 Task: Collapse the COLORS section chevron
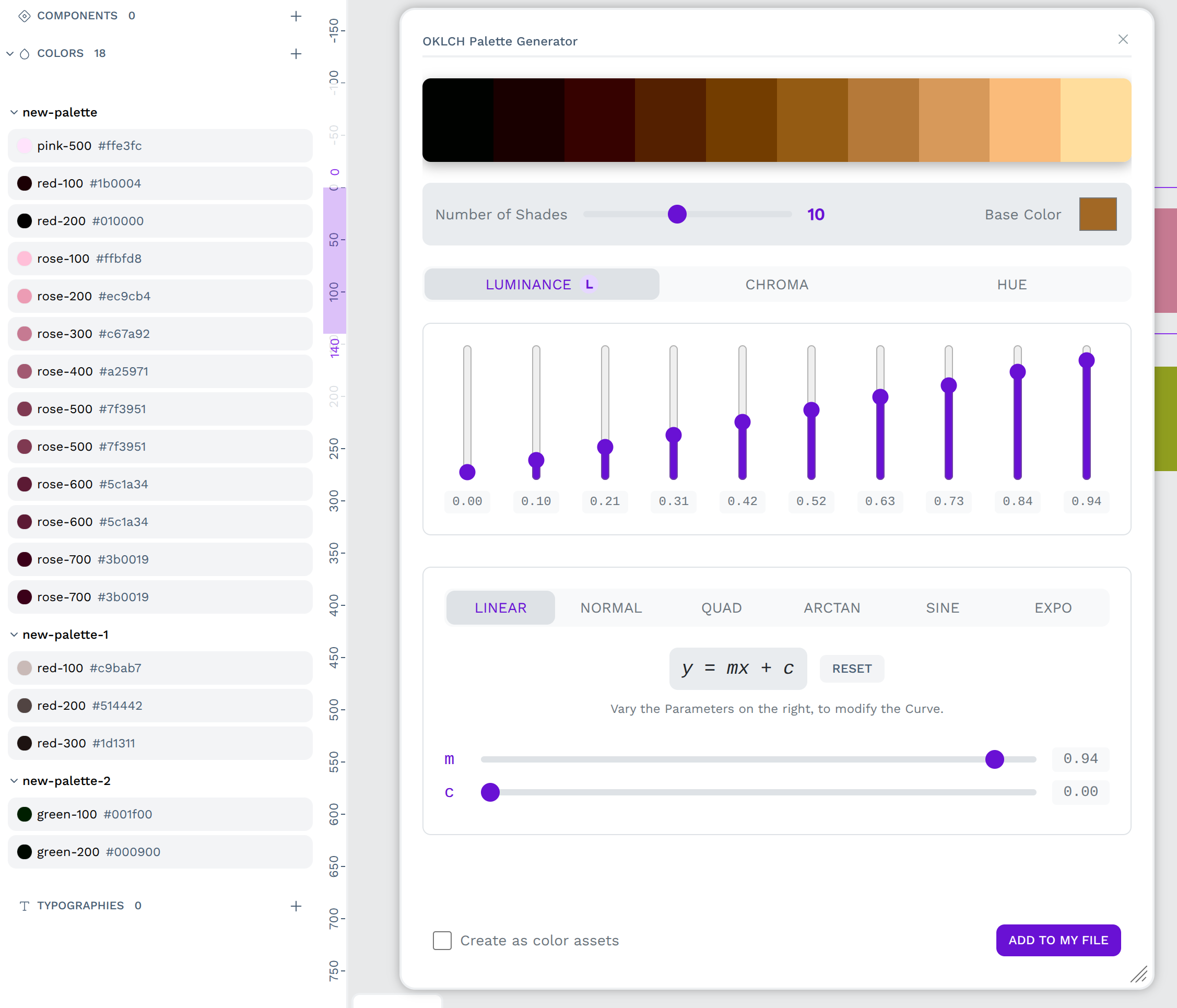tap(9, 53)
